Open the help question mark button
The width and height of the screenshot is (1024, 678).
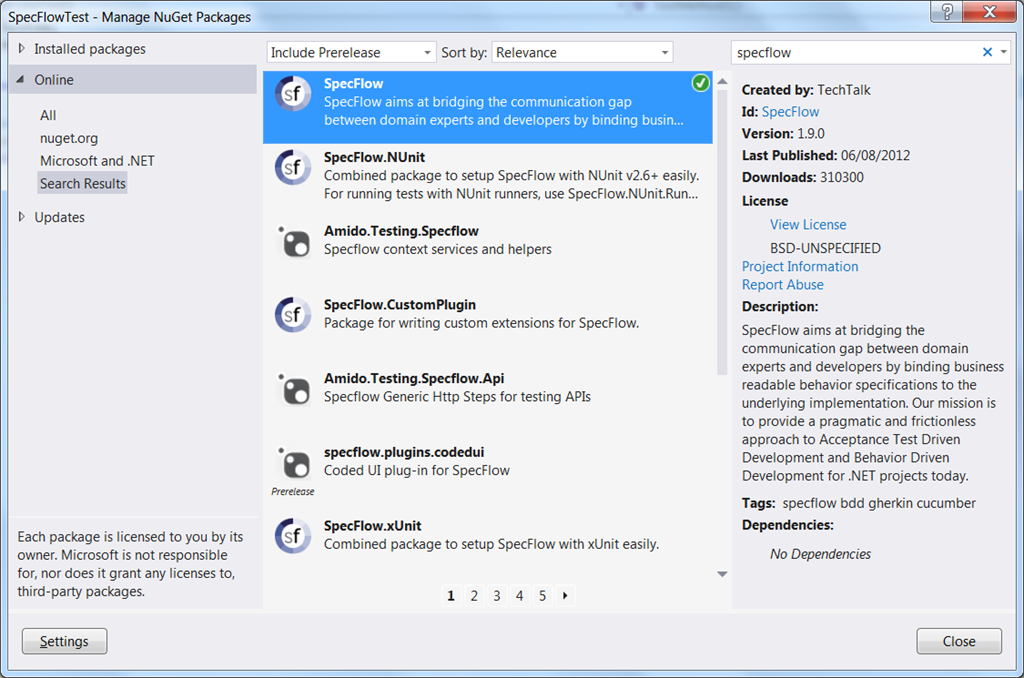pos(947,12)
